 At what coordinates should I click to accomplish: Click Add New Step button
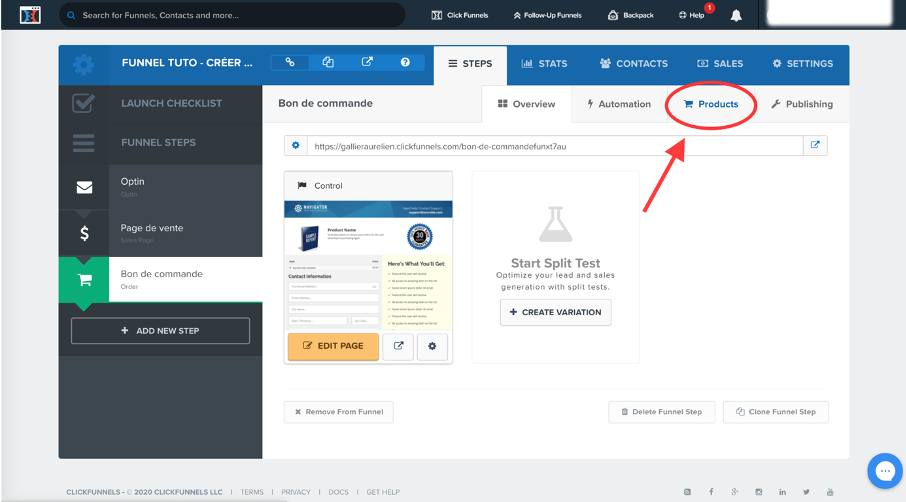pyautogui.click(x=160, y=330)
